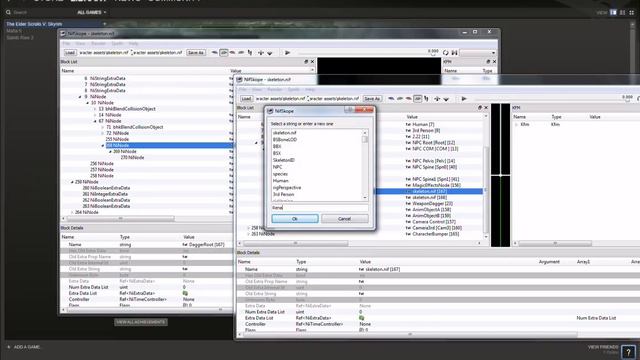Click the flip/walk icon in front NifSkope toolbar
640x360 pixels.
pos(426,99)
